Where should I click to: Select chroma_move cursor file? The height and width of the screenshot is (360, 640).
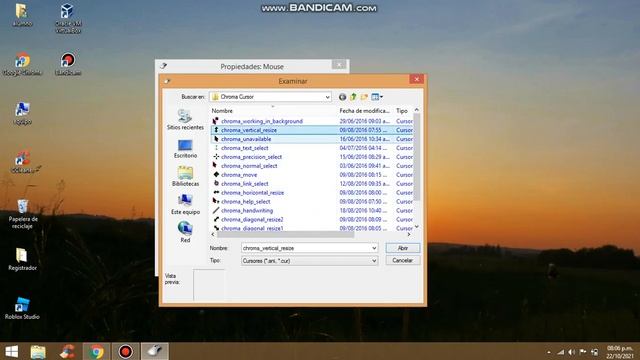click(x=239, y=175)
